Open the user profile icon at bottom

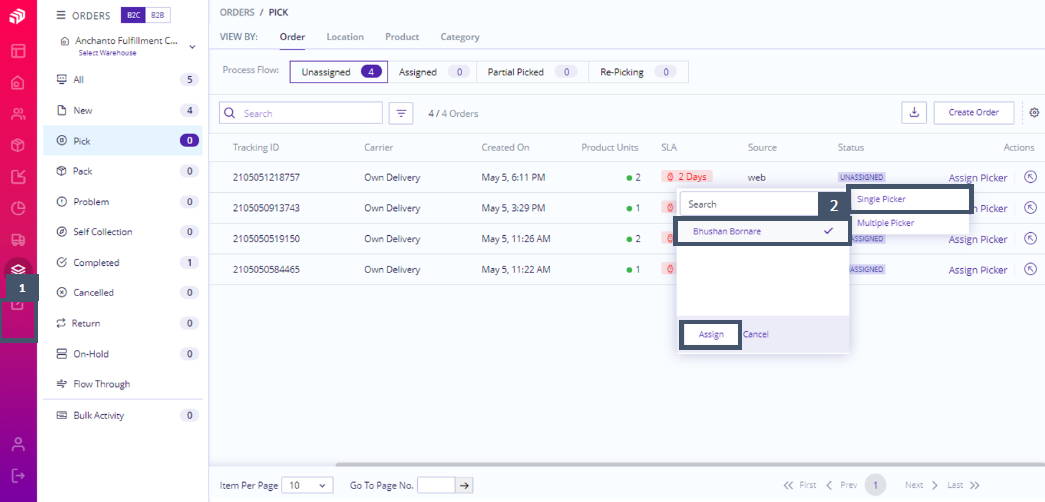pos(18,444)
